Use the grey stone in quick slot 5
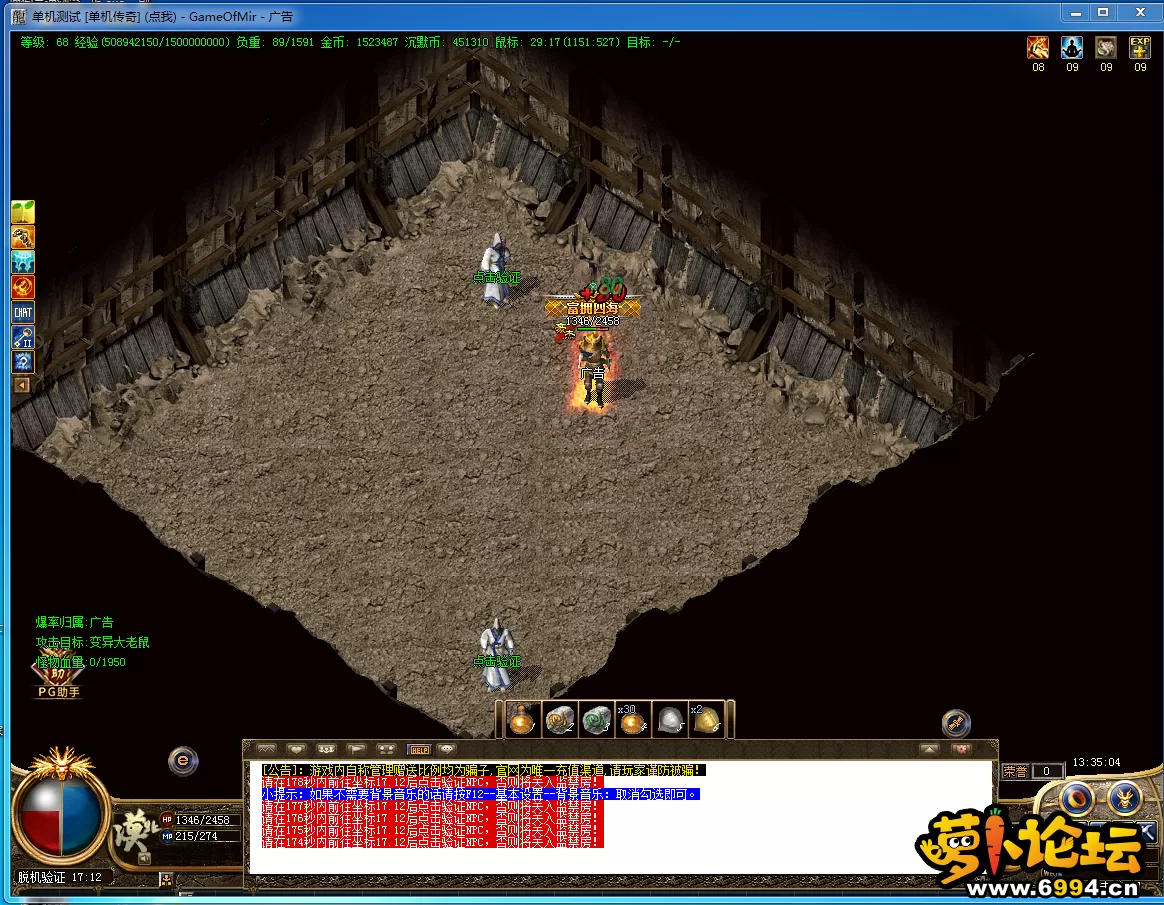 click(x=670, y=719)
